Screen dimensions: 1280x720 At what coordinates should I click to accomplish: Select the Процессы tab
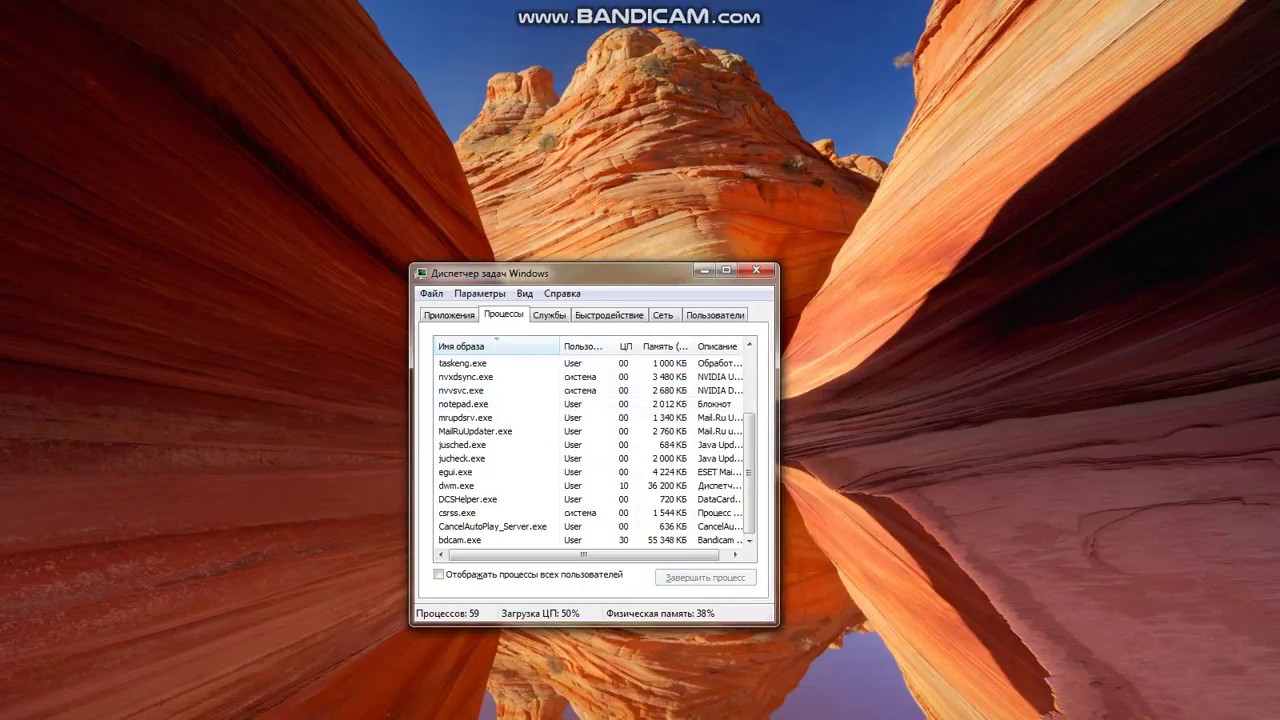point(504,314)
